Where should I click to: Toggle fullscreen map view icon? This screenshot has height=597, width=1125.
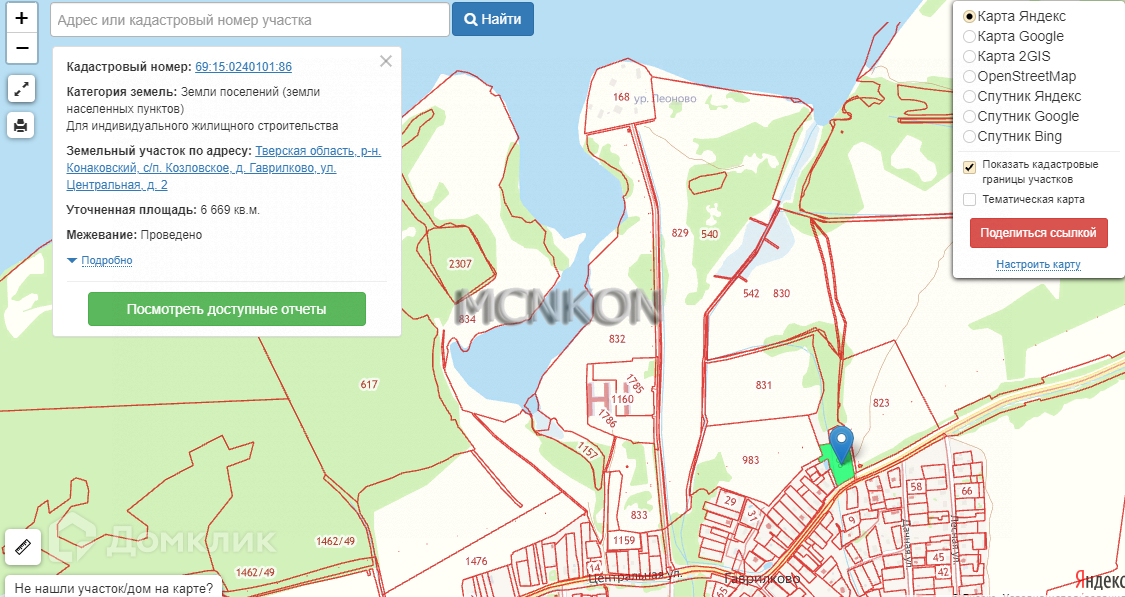pyautogui.click(x=22, y=89)
